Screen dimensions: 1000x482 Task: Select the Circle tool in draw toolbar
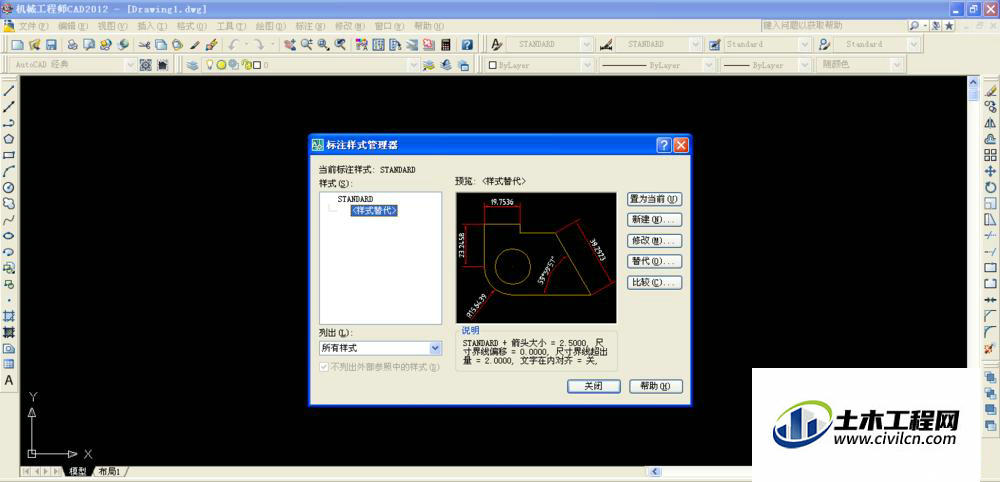[x=9, y=187]
